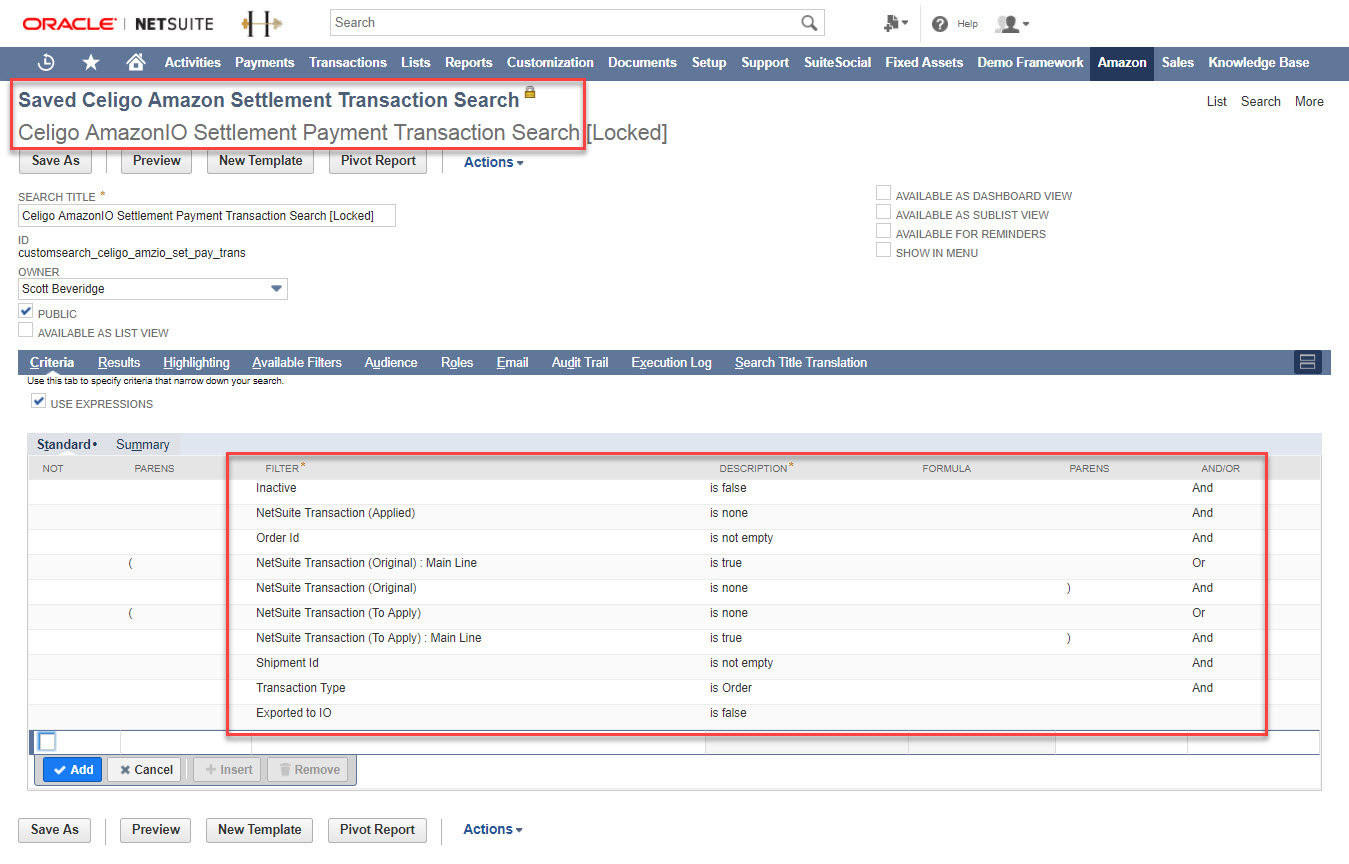The height and width of the screenshot is (864, 1349).
Task: Click the Search Title text field
Action: 207,216
